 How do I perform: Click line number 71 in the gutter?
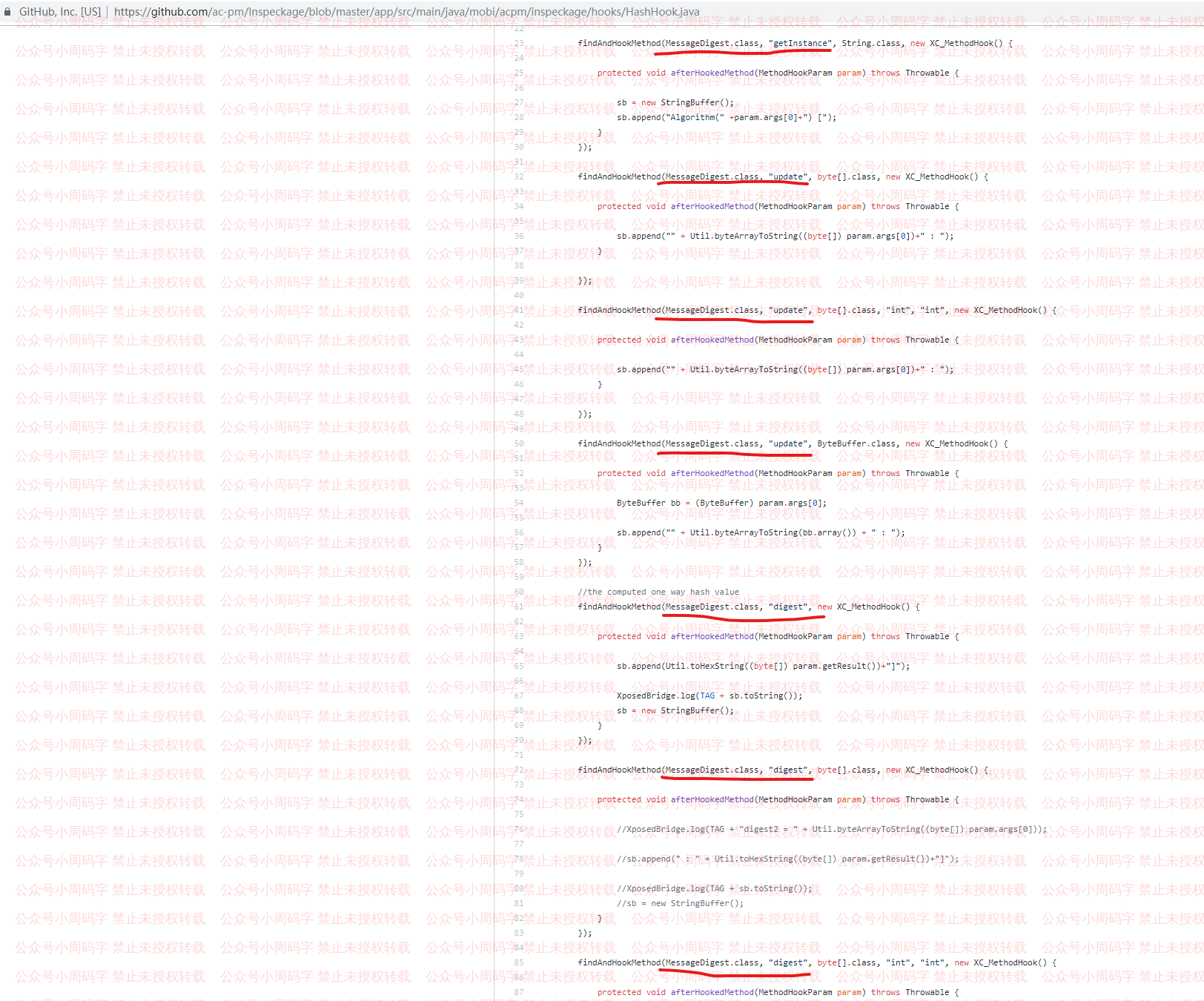[x=519, y=755]
